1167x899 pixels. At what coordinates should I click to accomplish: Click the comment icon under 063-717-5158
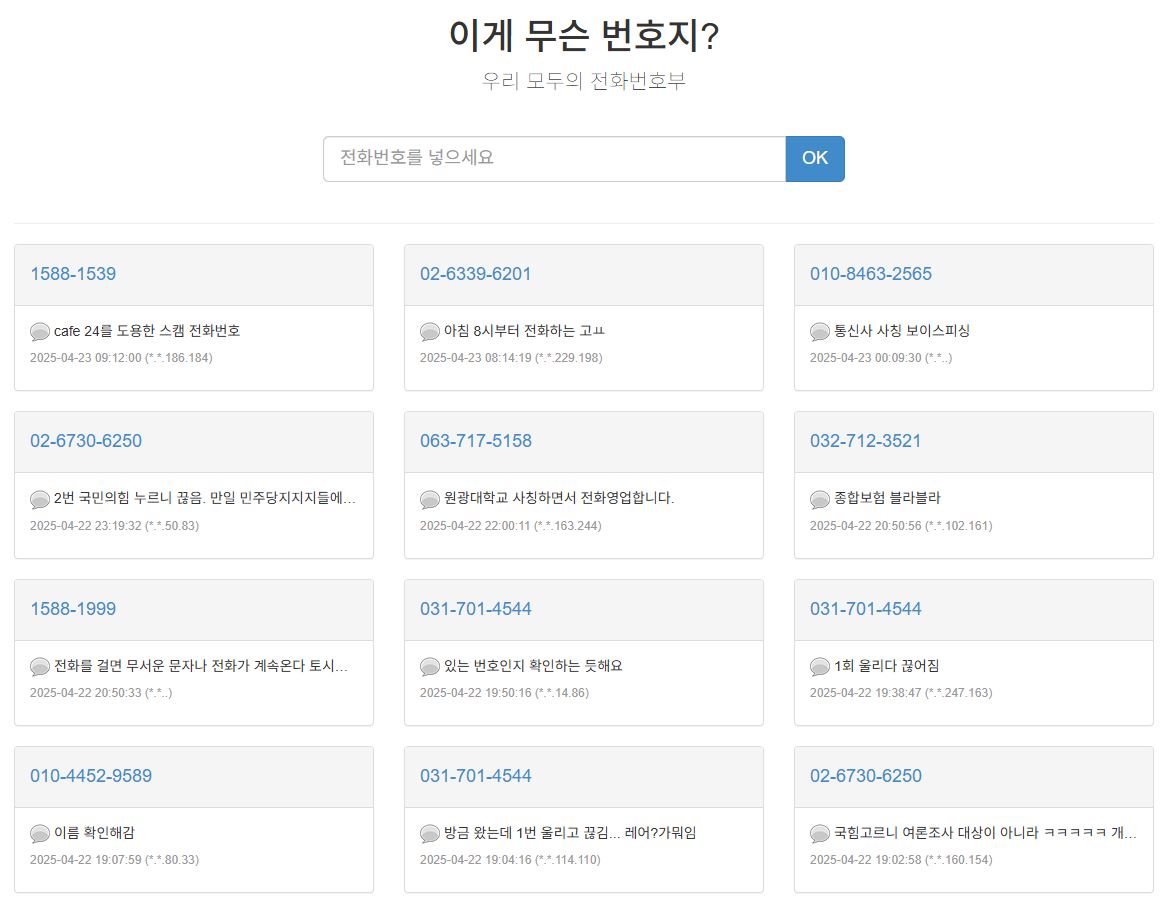click(429, 499)
